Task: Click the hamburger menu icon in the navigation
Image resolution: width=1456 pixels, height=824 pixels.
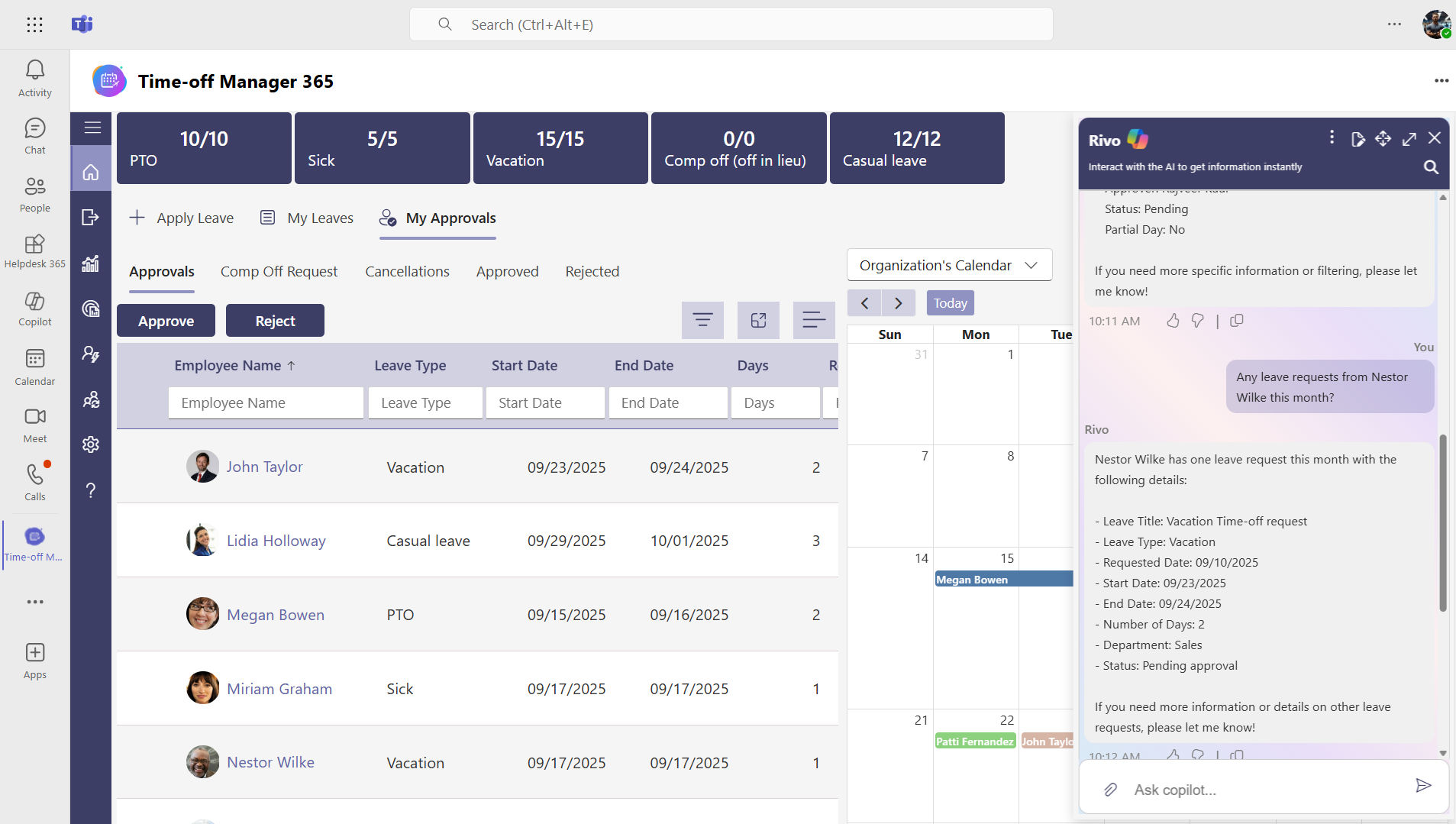Action: pos(92,128)
